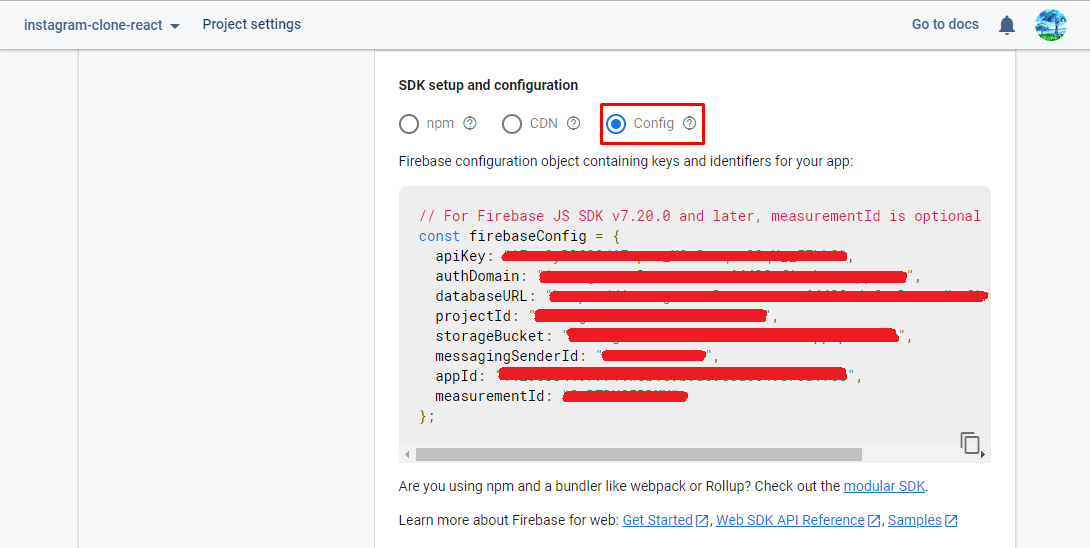Open the notifications bell

pos(1007,25)
